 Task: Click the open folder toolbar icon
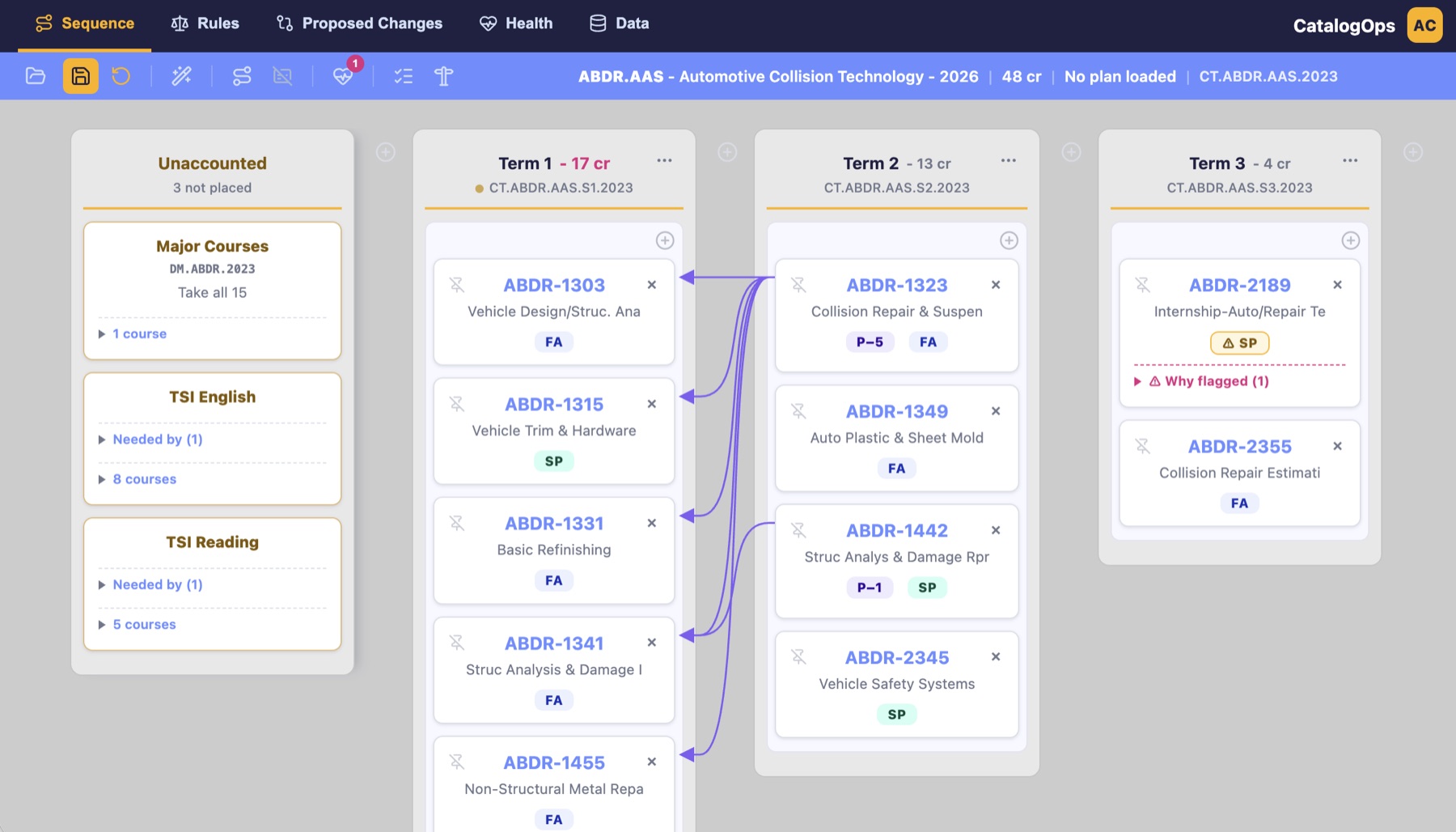click(36, 76)
